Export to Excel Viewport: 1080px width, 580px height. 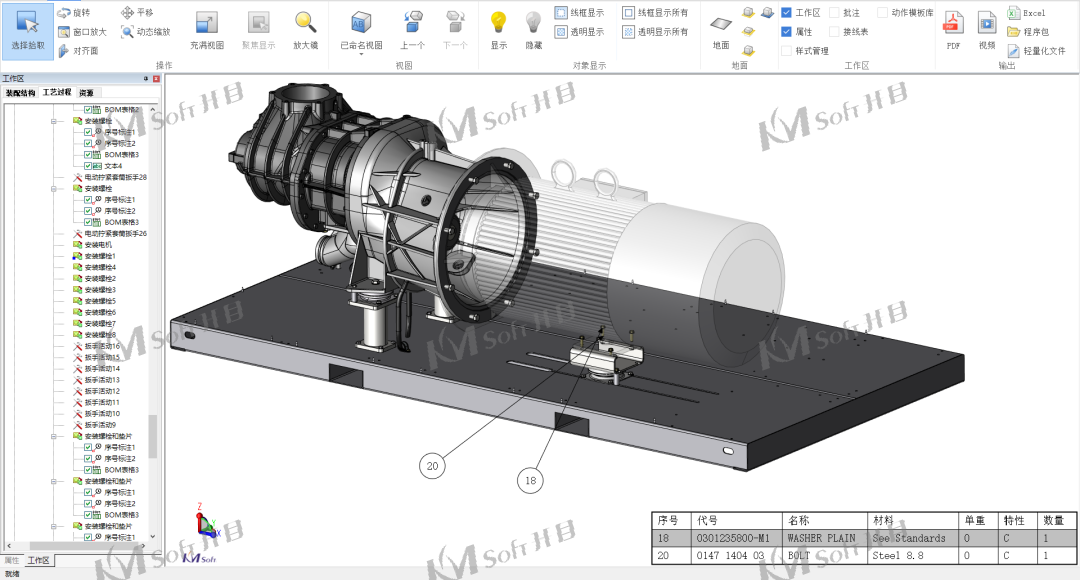pos(1026,12)
